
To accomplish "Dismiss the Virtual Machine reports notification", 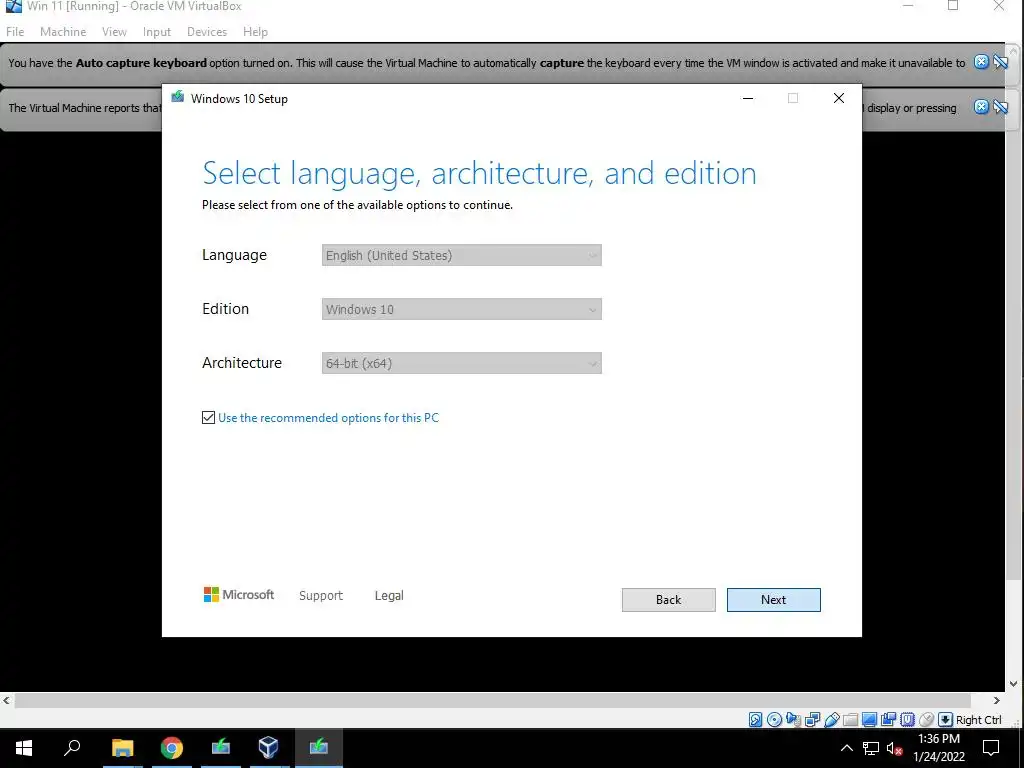I will point(981,106).
